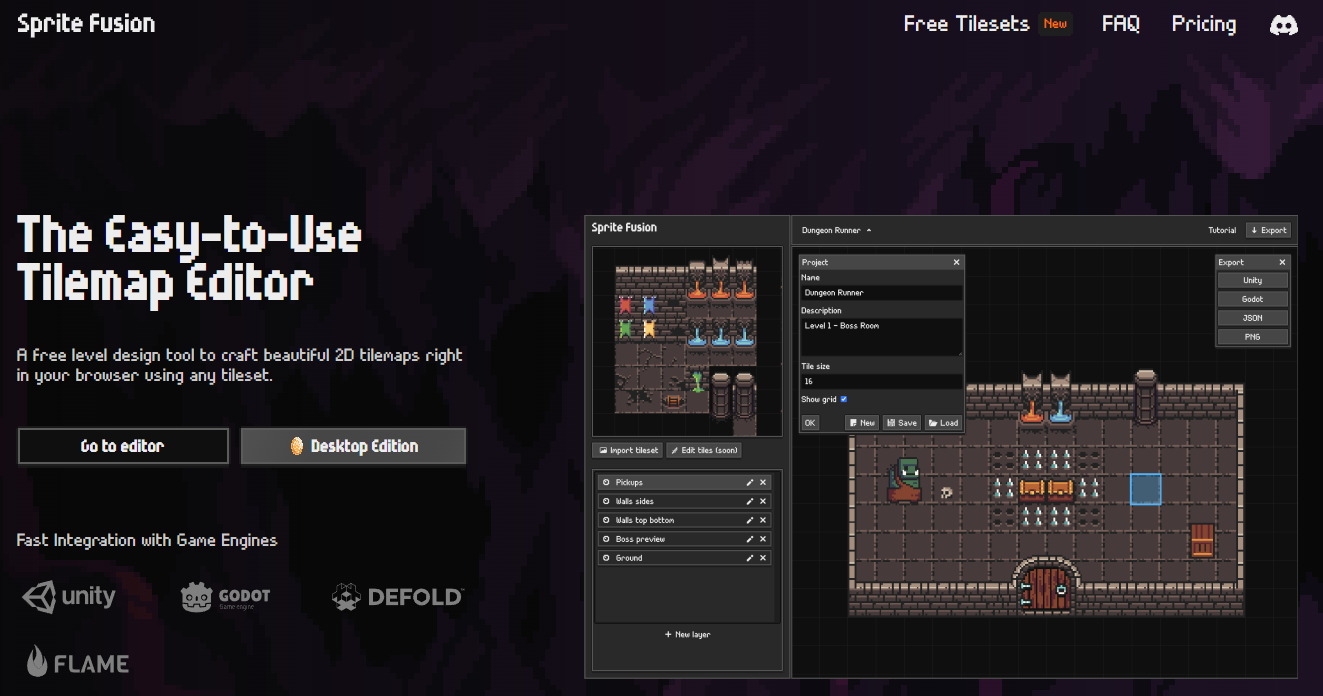Close the Project panel
This screenshot has height=696, width=1323.
[956, 262]
